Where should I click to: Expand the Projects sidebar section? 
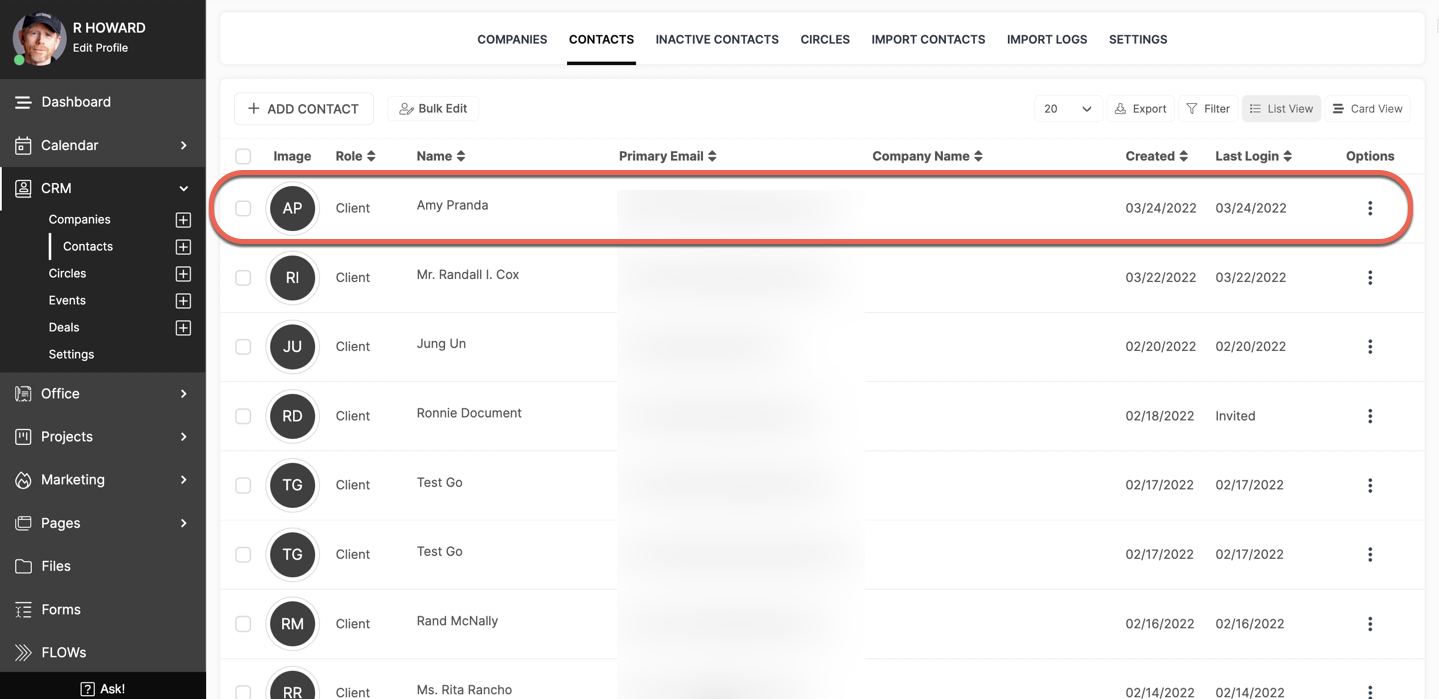click(184, 437)
